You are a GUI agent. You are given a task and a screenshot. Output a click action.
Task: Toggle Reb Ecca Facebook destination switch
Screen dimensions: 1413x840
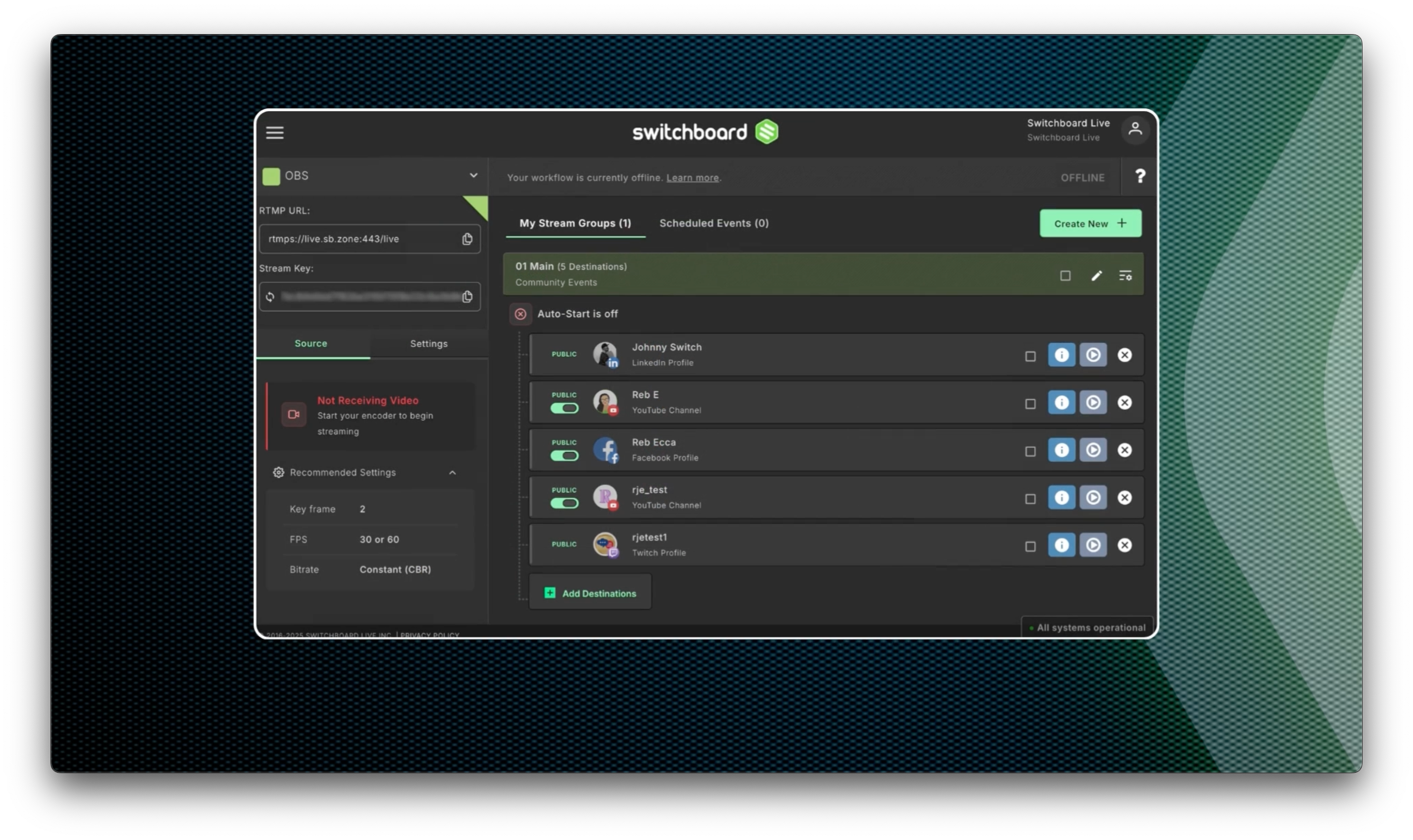[564, 455]
